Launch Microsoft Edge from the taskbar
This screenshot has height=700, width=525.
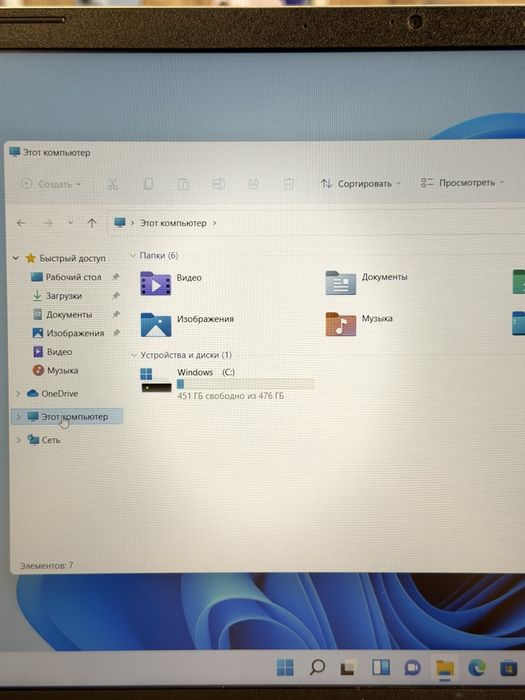pyautogui.click(x=477, y=668)
